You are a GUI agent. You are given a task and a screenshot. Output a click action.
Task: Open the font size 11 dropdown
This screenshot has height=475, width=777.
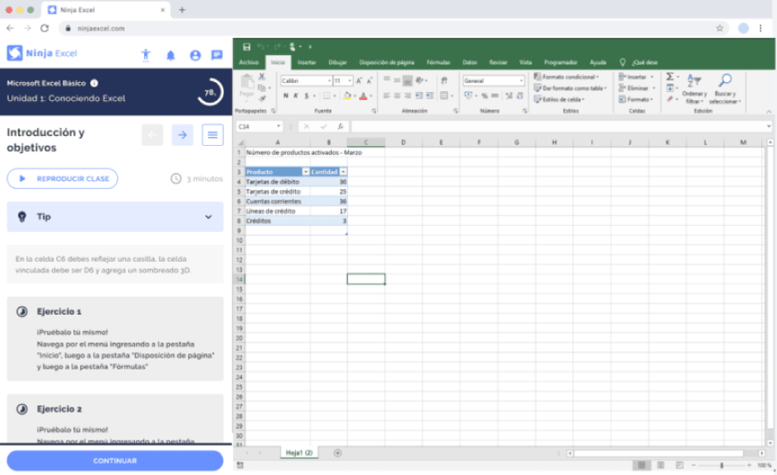pyautogui.click(x=349, y=80)
